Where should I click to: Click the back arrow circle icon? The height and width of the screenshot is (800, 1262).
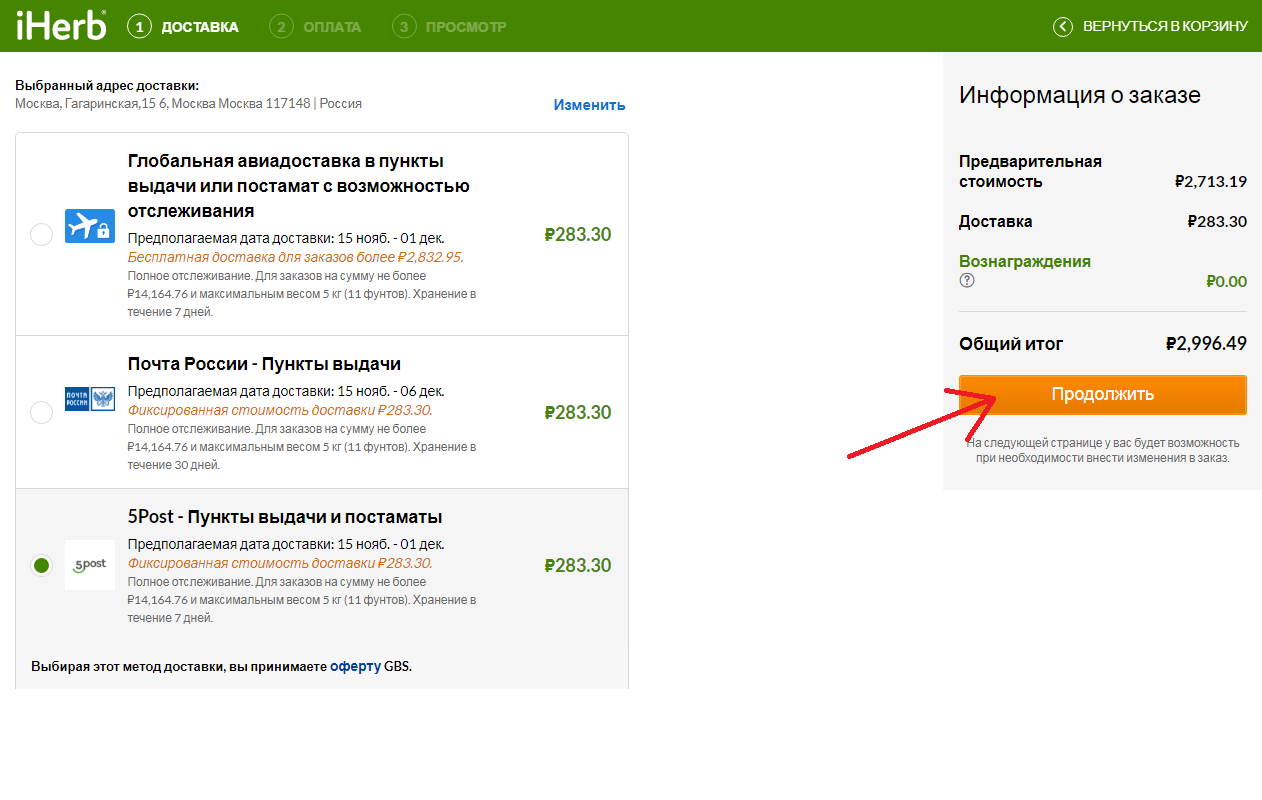[1063, 26]
